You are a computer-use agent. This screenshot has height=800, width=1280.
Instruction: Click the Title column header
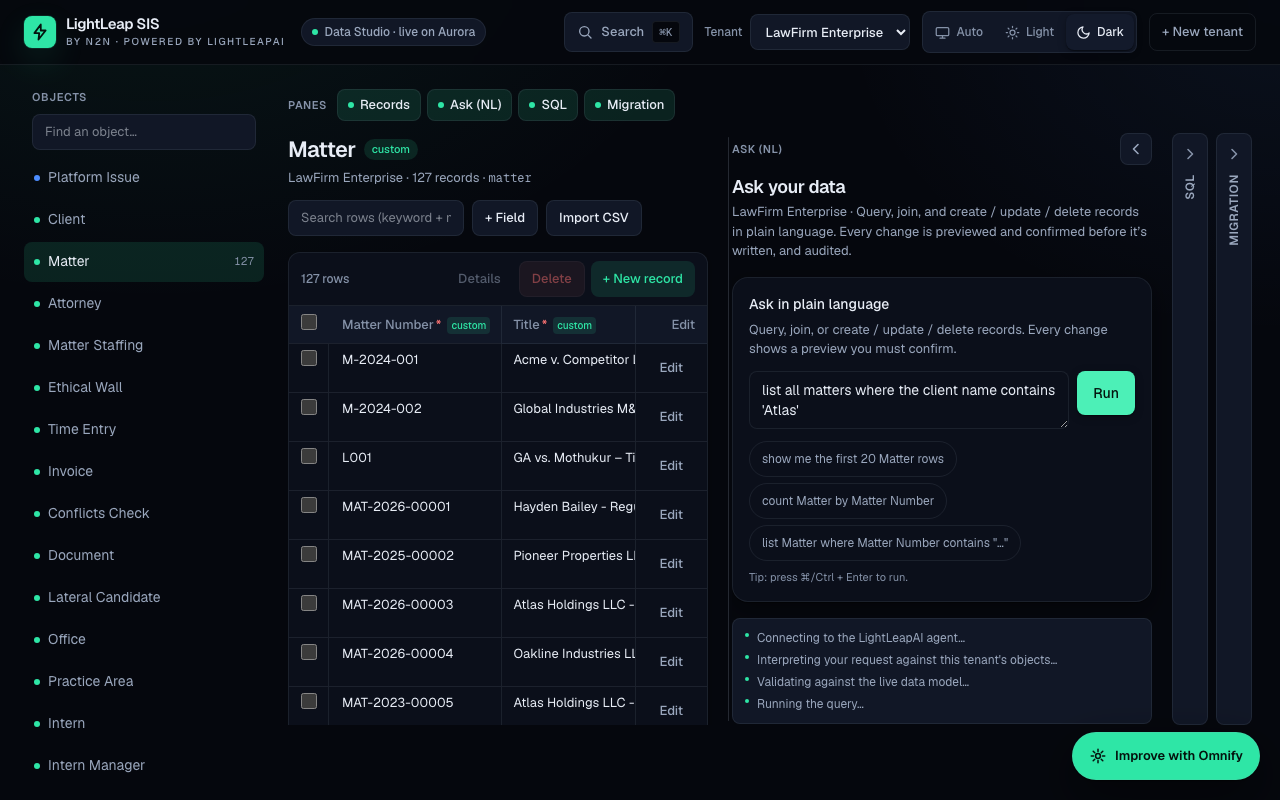click(x=568, y=325)
